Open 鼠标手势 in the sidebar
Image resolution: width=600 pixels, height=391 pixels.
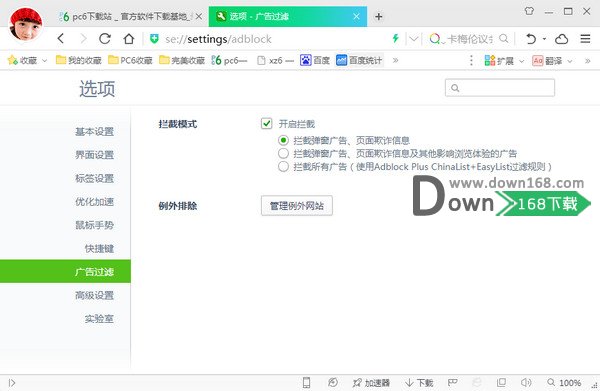95,225
